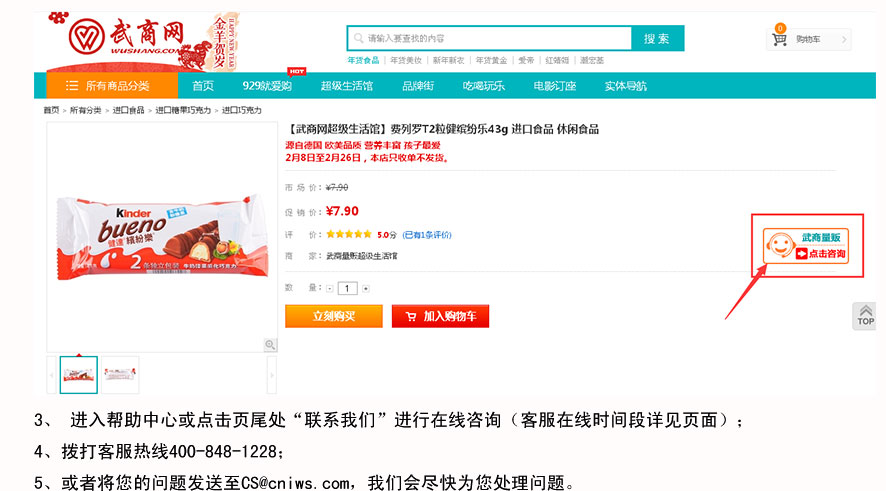Viewport: 886px width, 491px height.
Task: Expand the 购物车 cart arrow
Action: 844,40
